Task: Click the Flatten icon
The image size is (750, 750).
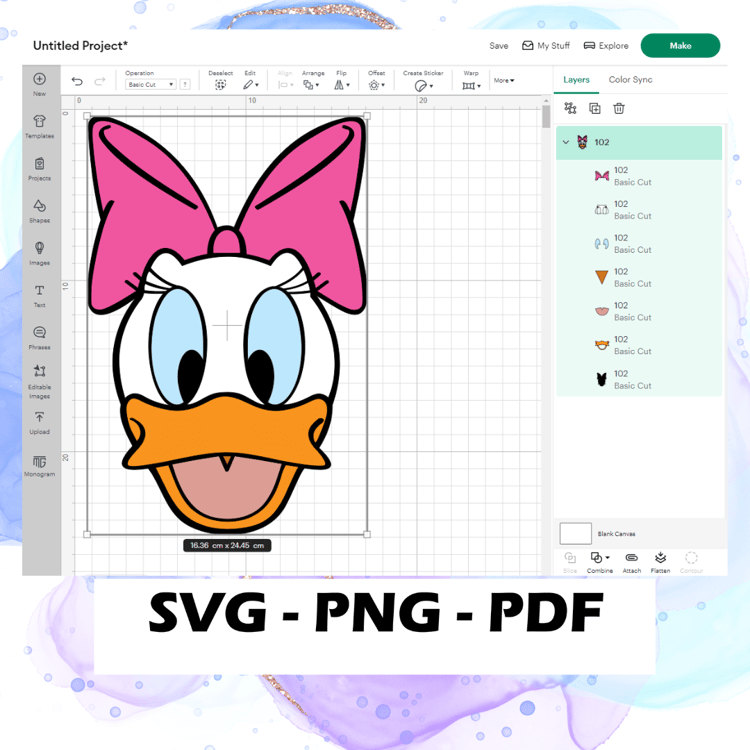Action: pyautogui.click(x=660, y=562)
